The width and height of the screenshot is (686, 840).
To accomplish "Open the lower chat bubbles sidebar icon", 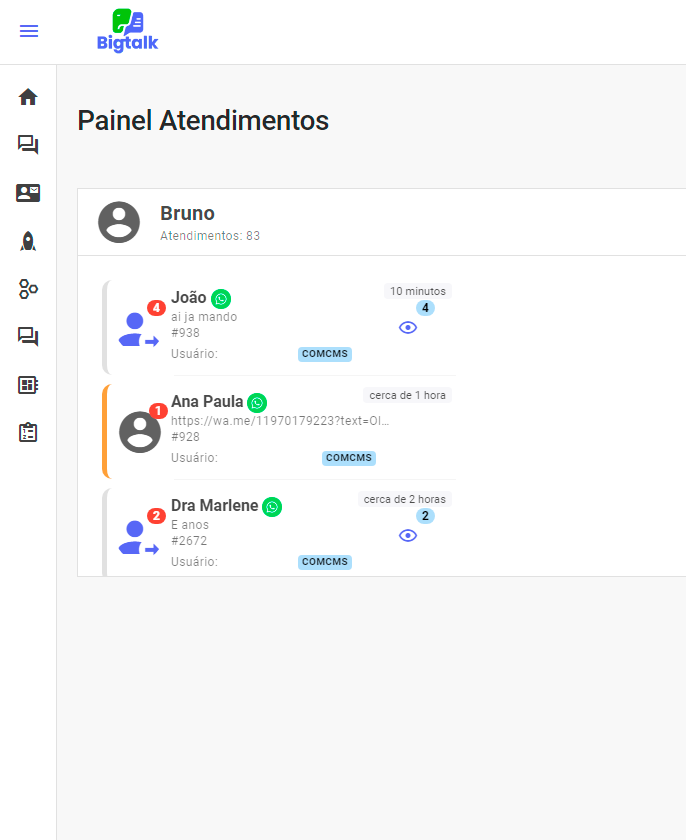I will [x=28, y=337].
